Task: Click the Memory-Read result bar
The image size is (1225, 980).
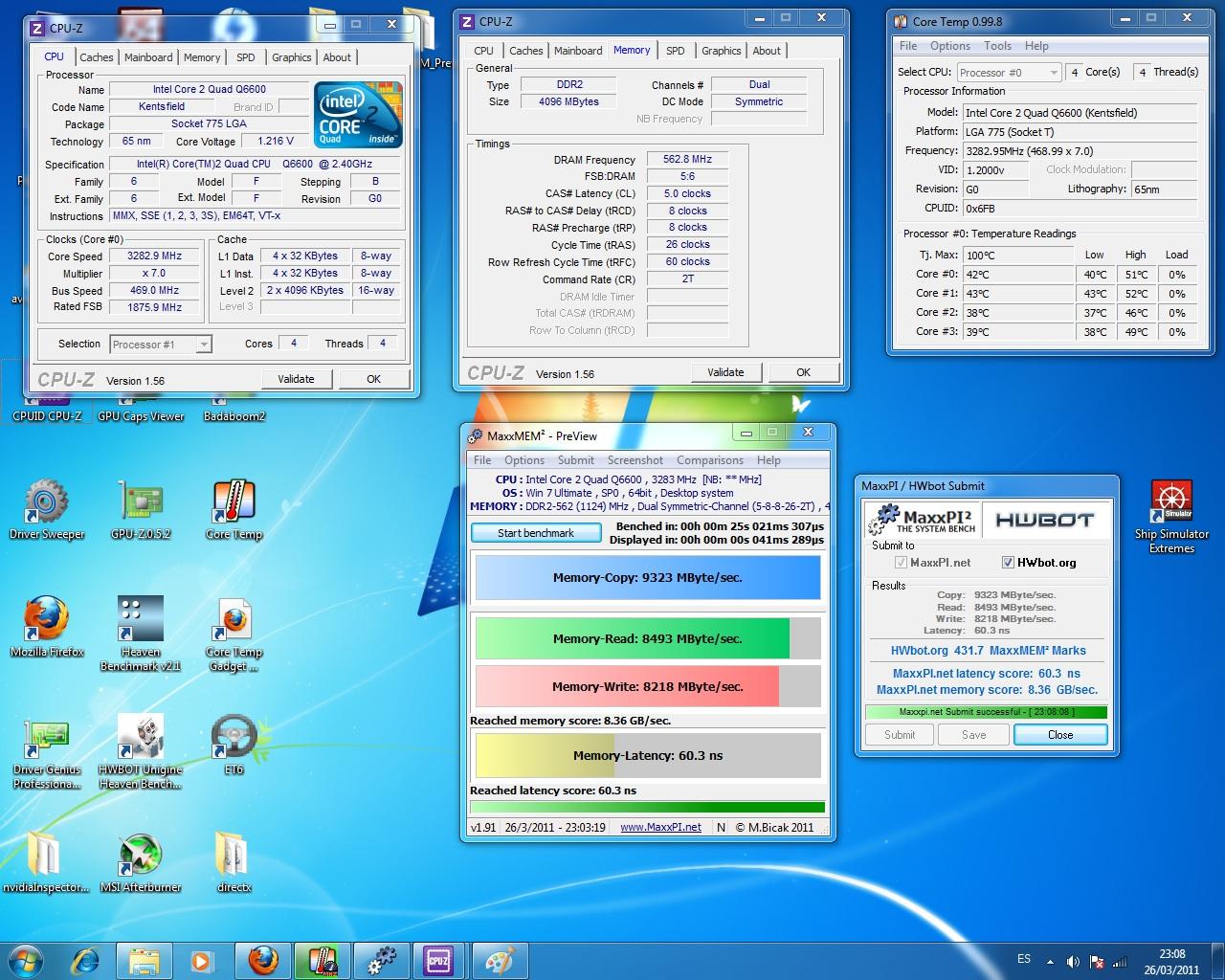Action: pyautogui.click(x=648, y=638)
